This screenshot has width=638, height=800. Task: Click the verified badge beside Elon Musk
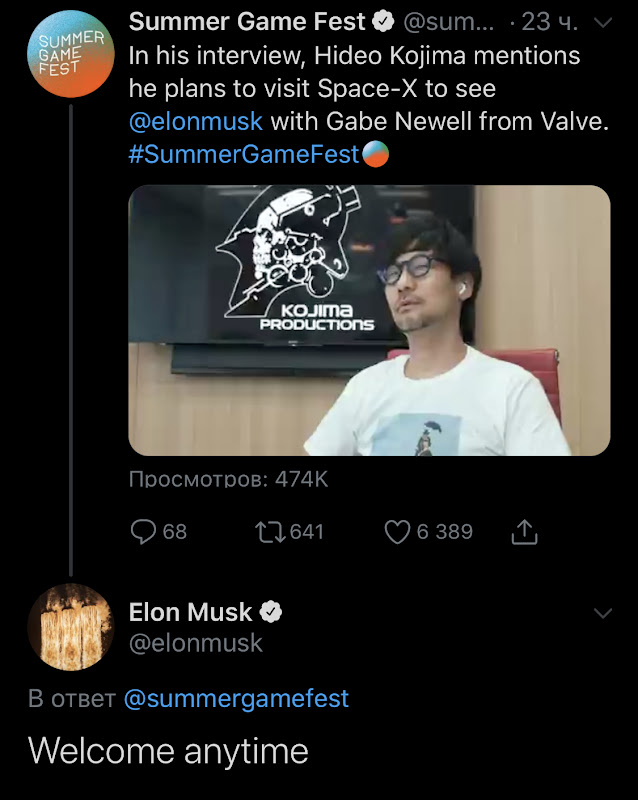tap(270, 612)
